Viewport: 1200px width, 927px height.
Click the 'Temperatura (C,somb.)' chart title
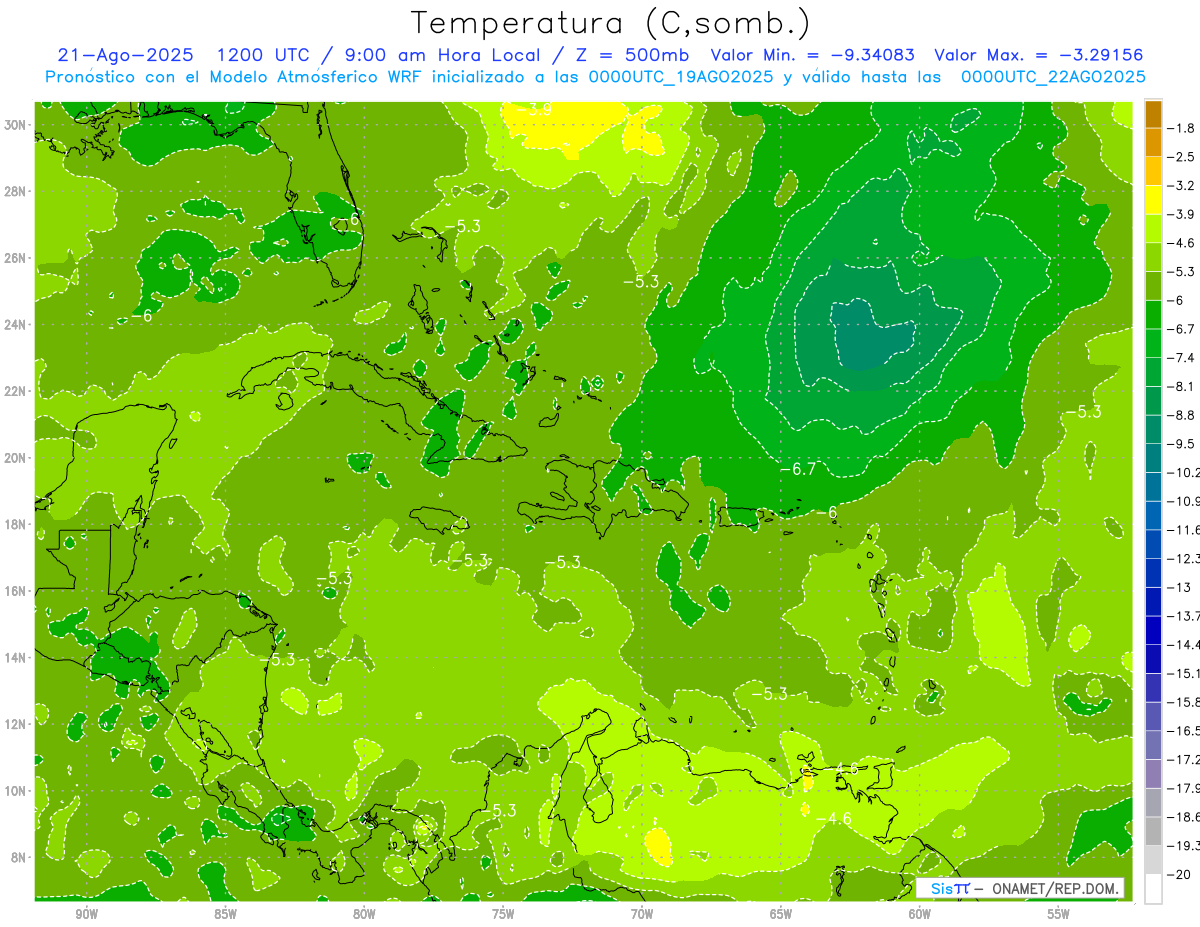point(610,23)
